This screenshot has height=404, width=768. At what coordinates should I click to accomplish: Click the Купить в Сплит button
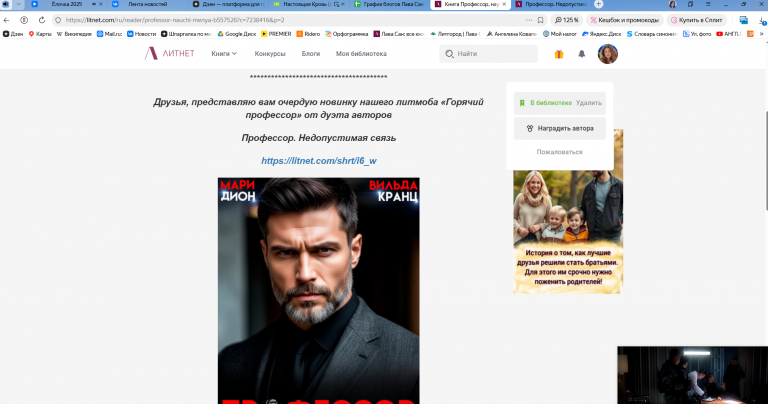[696, 20]
